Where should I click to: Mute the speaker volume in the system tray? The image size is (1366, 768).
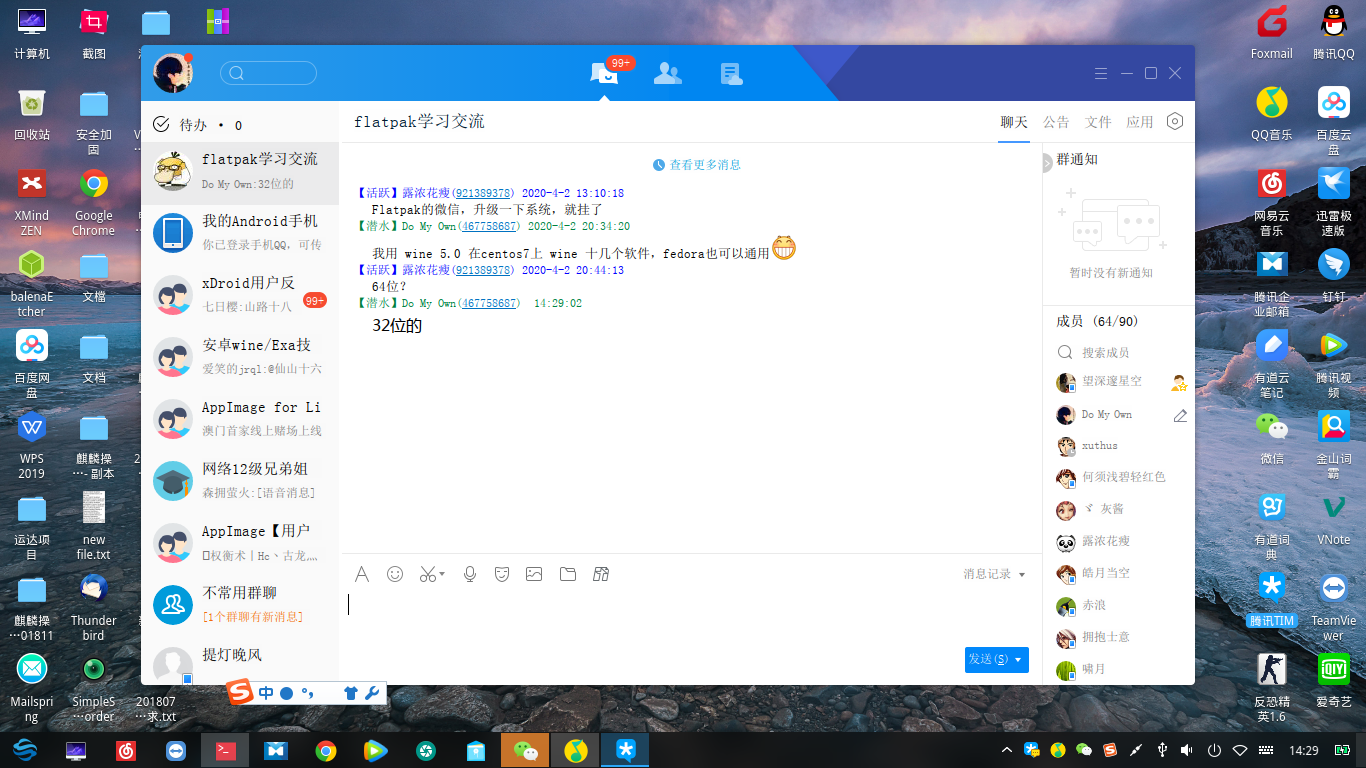click(1186, 750)
